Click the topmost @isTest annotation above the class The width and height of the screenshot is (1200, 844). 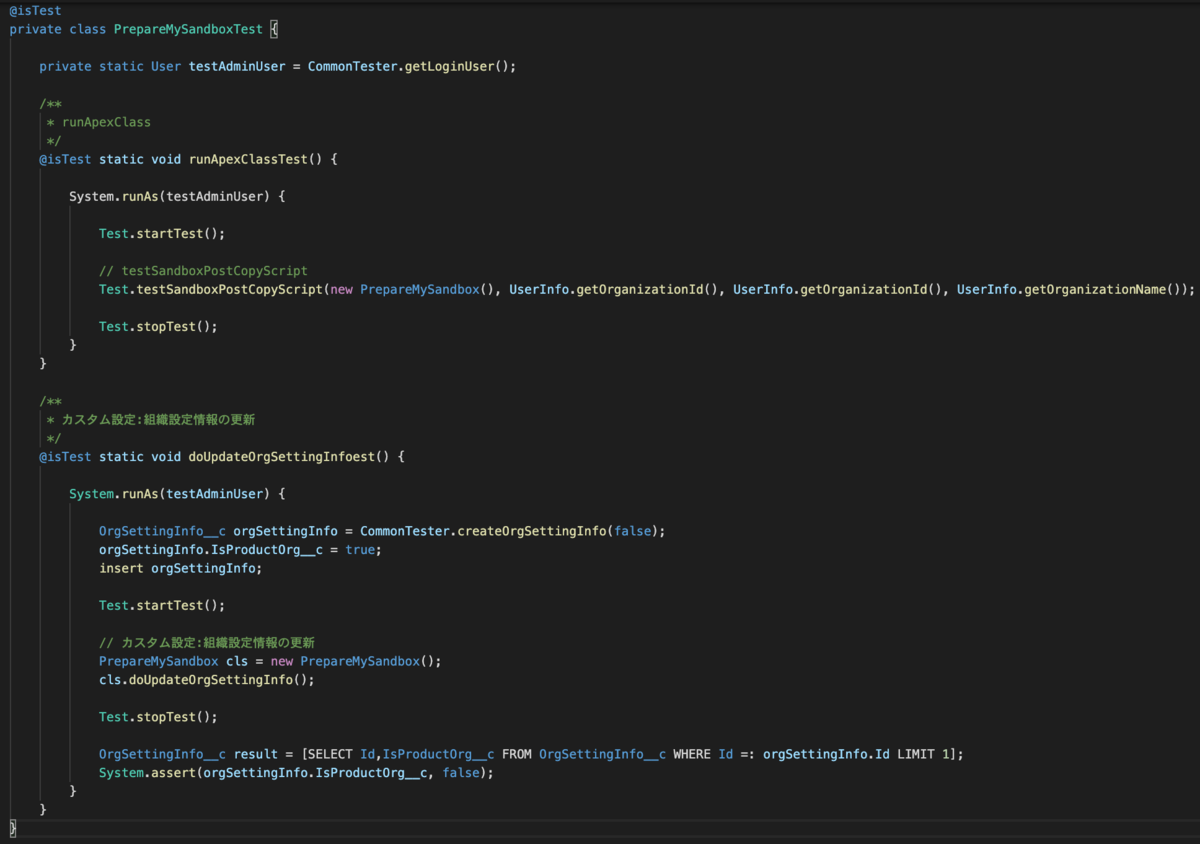35,10
